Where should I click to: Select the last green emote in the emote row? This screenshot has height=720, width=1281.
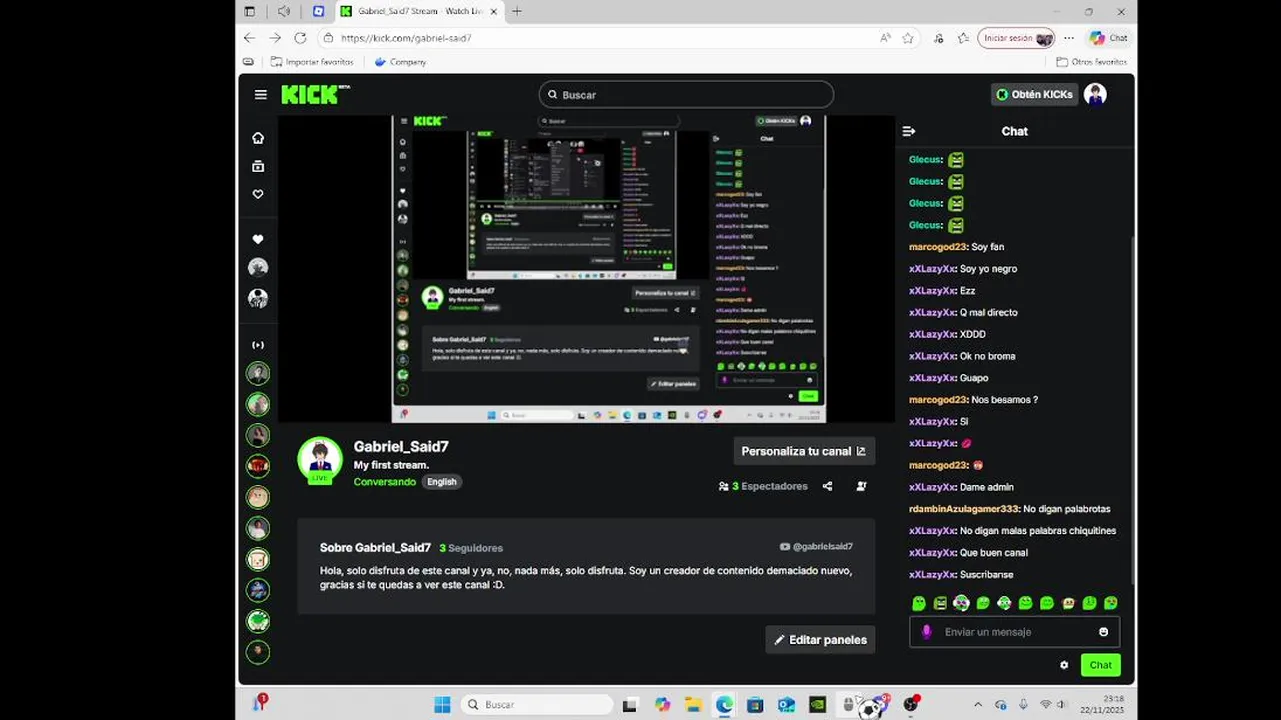pos(1110,603)
